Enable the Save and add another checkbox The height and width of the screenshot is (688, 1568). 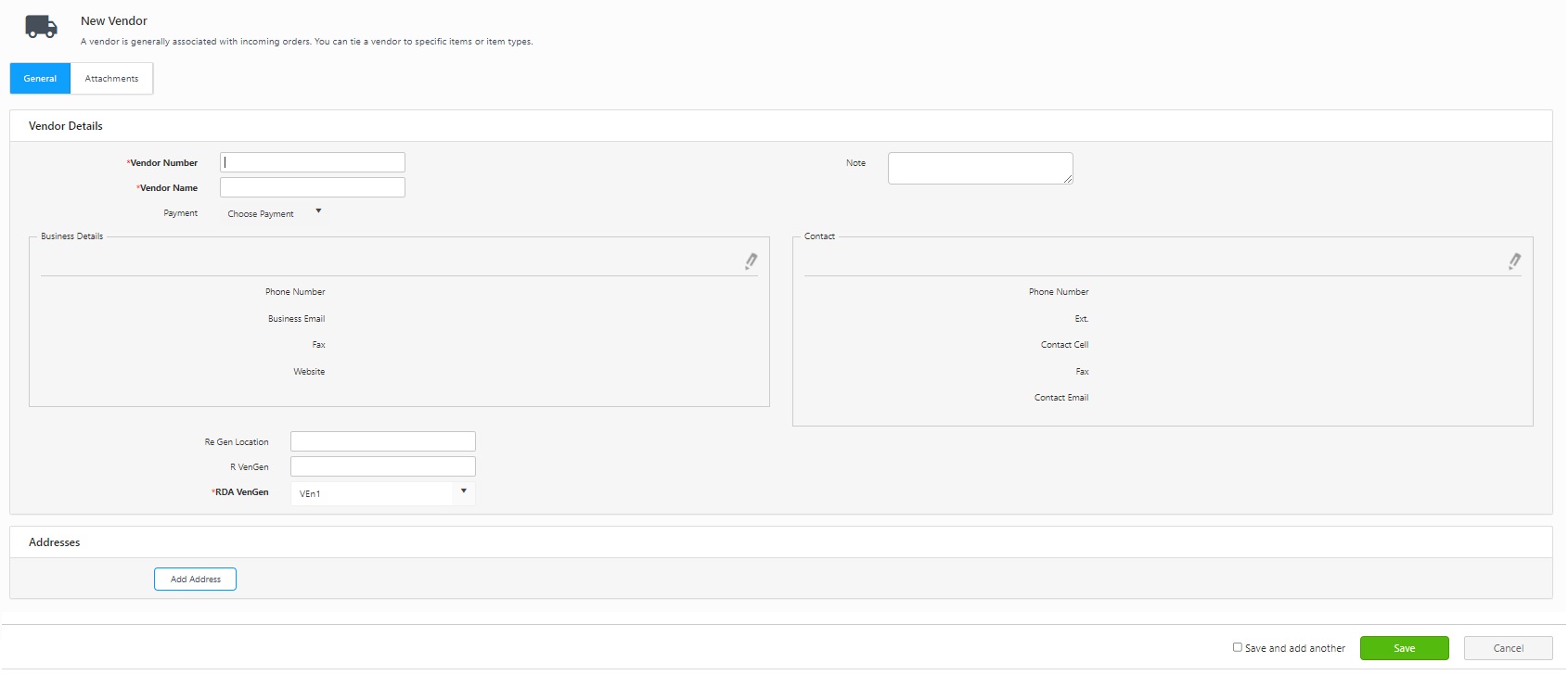1237,647
